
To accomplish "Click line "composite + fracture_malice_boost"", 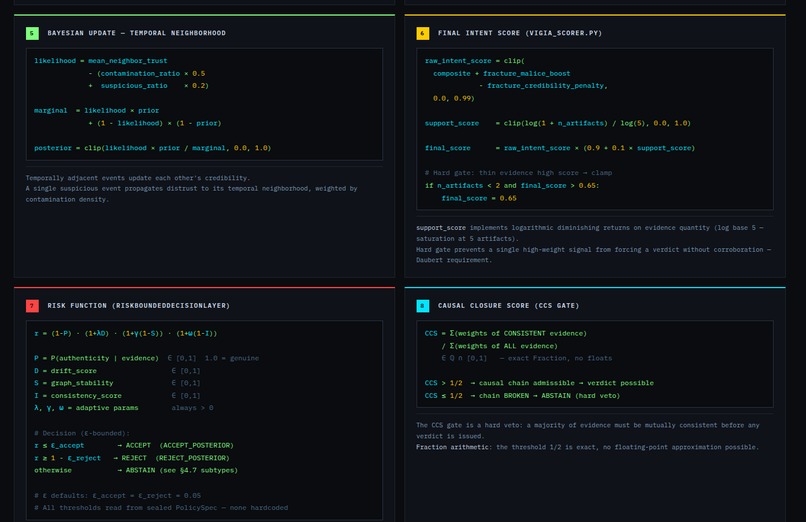I will 502,73.
